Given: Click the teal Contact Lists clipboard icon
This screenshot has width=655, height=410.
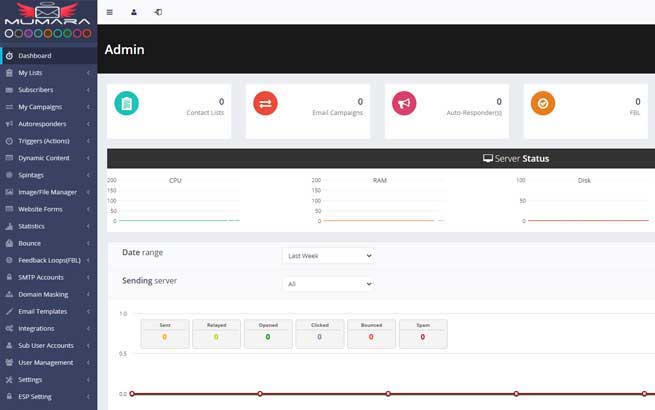Looking at the screenshot, I should pos(126,103).
